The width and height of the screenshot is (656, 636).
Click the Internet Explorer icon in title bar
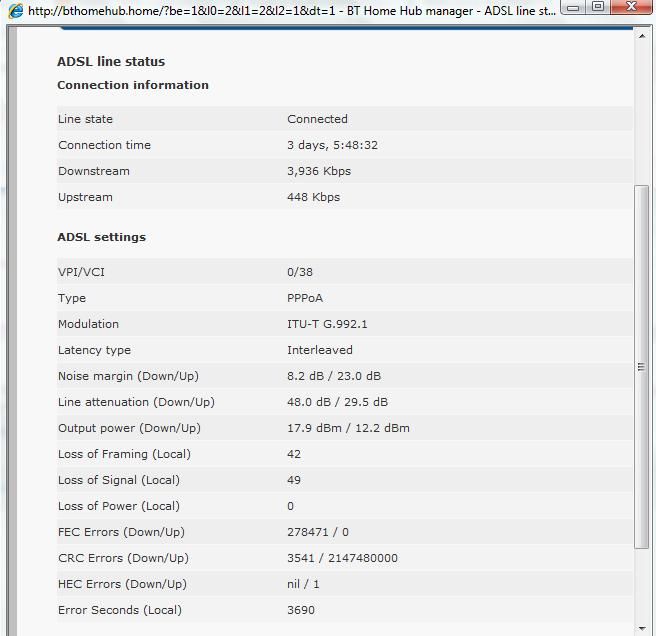[x=14, y=9]
